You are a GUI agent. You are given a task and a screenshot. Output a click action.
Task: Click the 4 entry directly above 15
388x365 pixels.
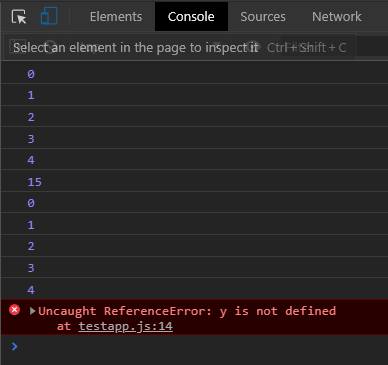(x=31, y=160)
